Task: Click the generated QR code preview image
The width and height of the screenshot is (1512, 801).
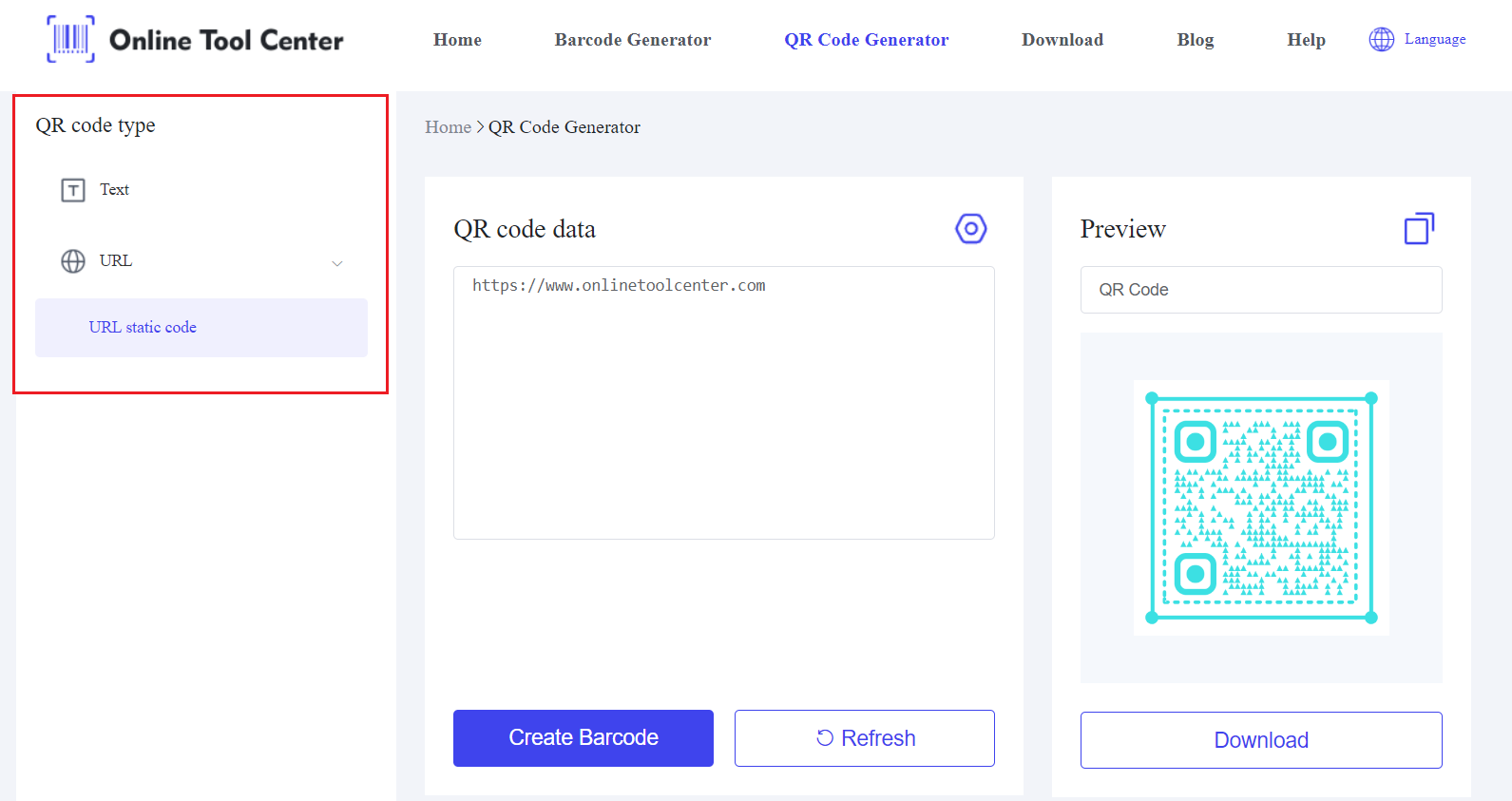Action: [1261, 507]
